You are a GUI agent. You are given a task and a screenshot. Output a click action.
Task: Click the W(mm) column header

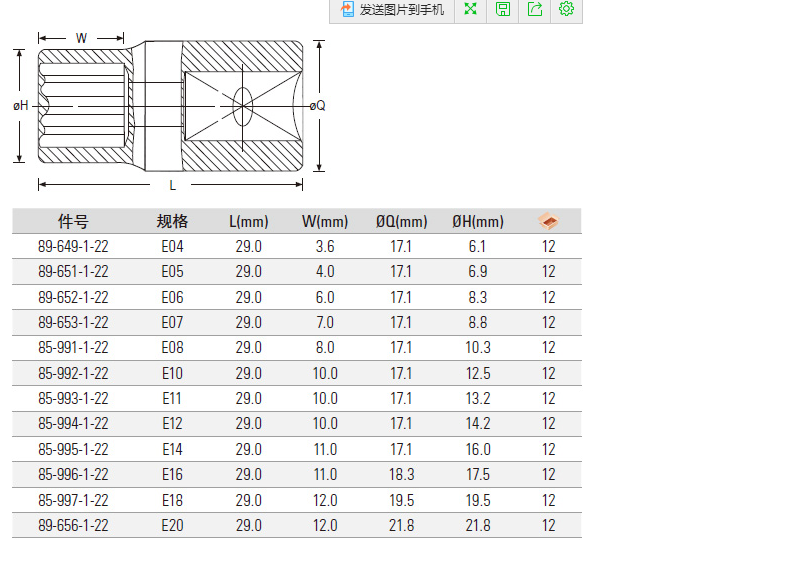pyautogui.click(x=325, y=221)
